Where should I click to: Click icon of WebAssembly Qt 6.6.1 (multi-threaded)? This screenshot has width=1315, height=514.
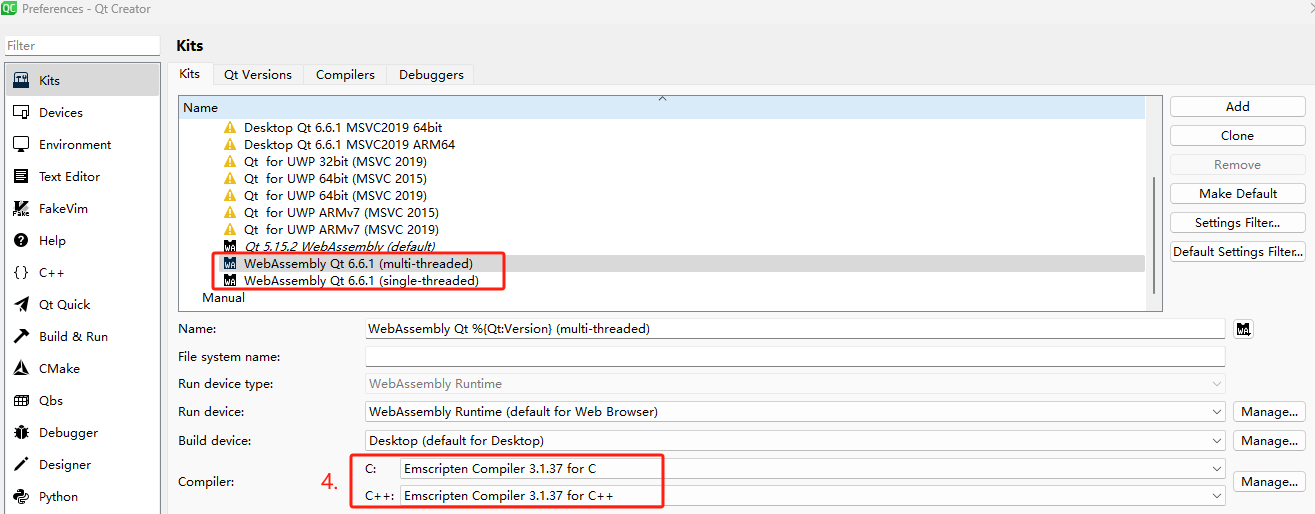[230, 264]
